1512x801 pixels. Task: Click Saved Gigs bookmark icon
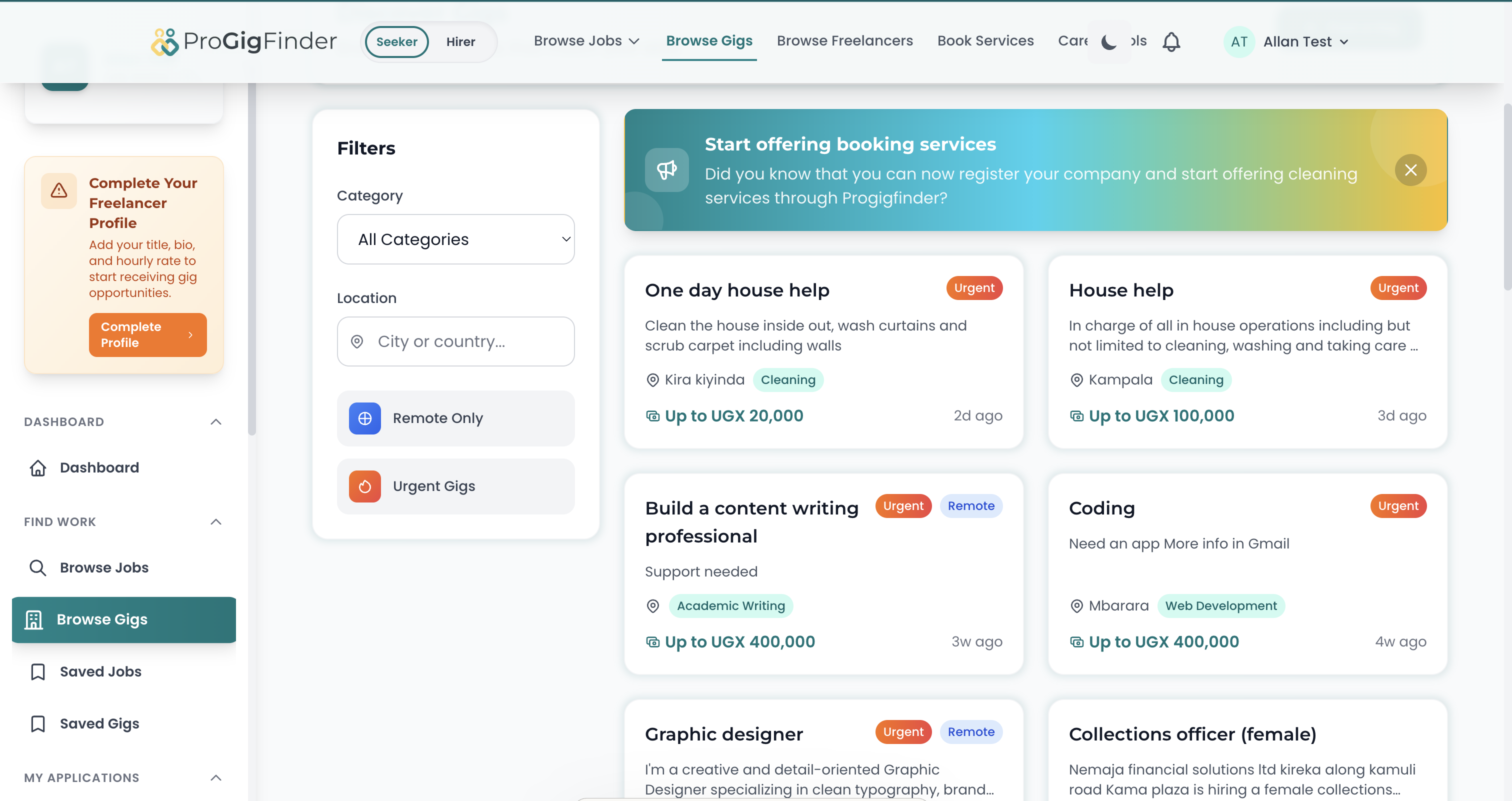pyautogui.click(x=38, y=723)
